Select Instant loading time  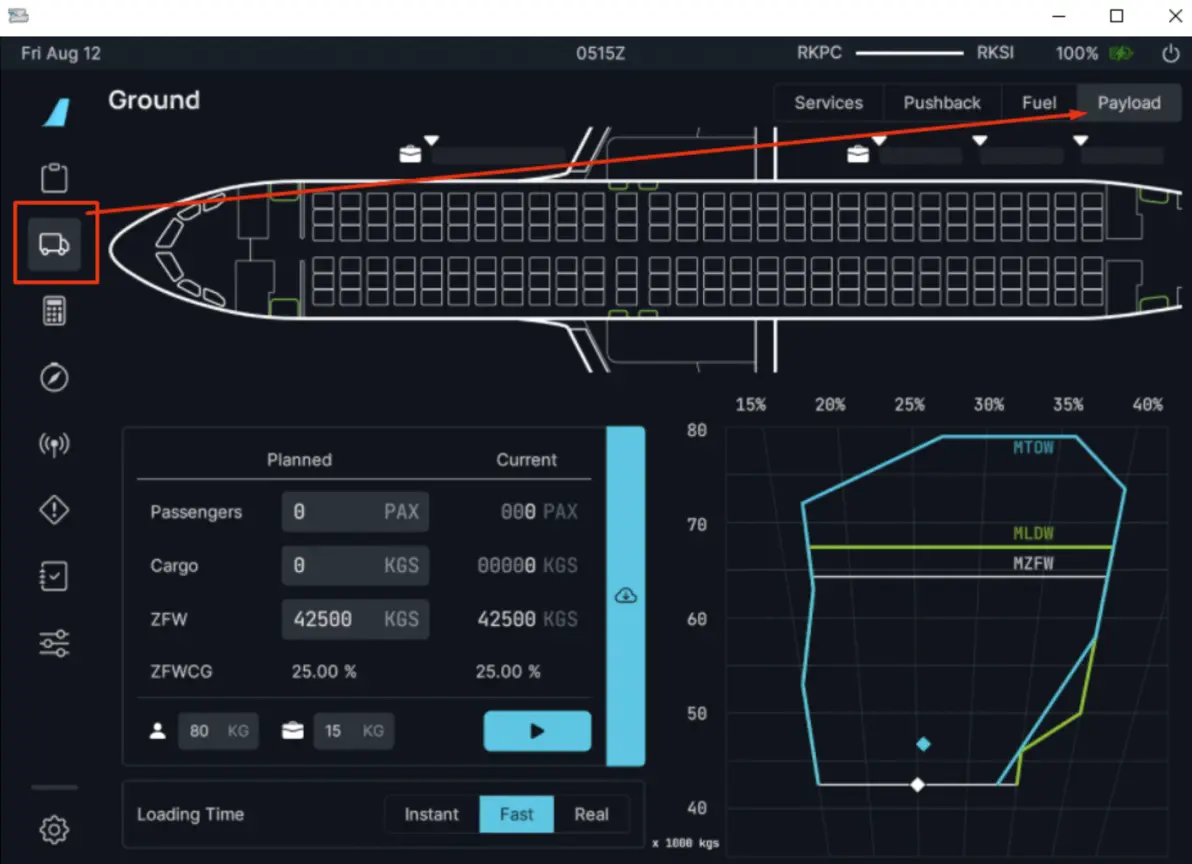pyautogui.click(x=432, y=814)
